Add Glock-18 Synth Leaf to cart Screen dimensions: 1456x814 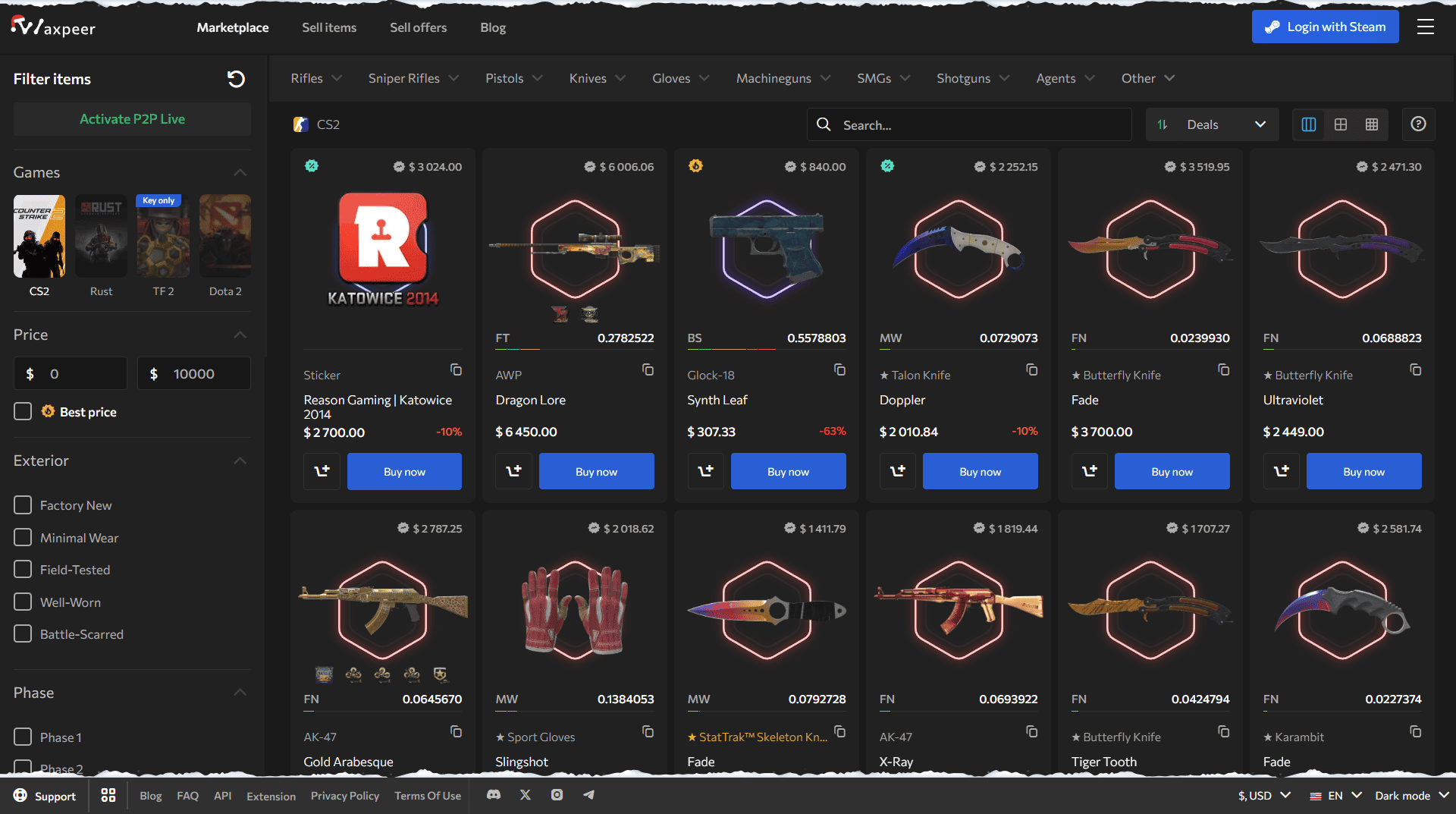[x=706, y=471]
